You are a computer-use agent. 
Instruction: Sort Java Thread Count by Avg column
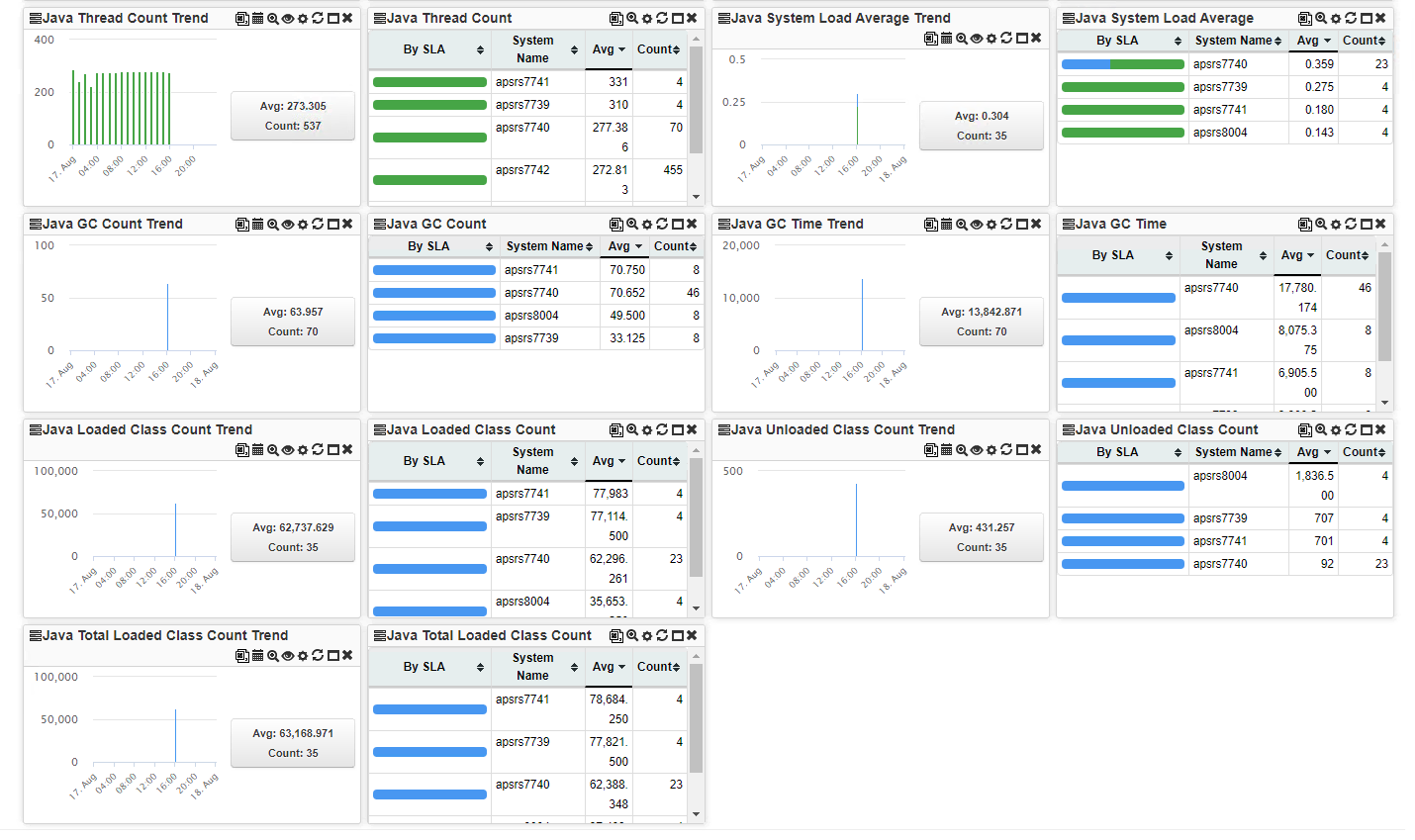609,49
